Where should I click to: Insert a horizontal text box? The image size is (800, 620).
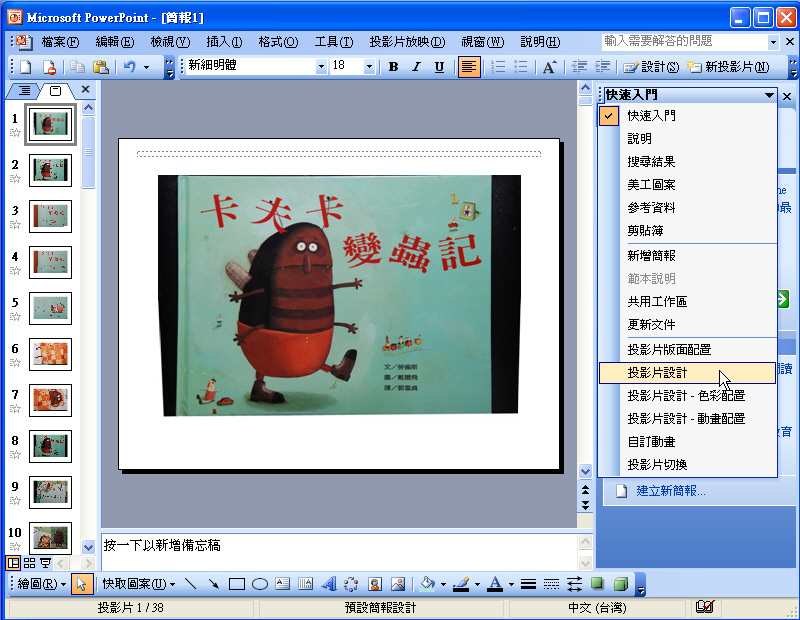282,584
